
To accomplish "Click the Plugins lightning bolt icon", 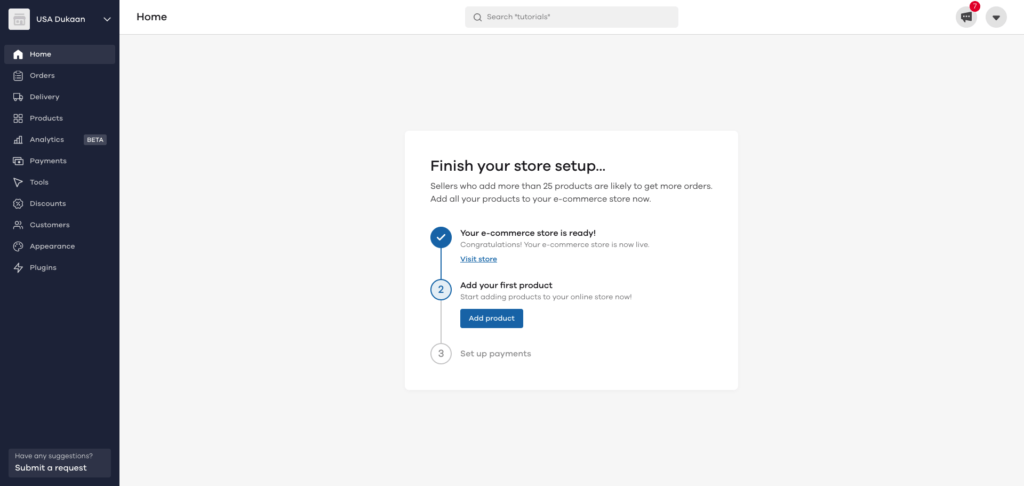I will (x=18, y=268).
